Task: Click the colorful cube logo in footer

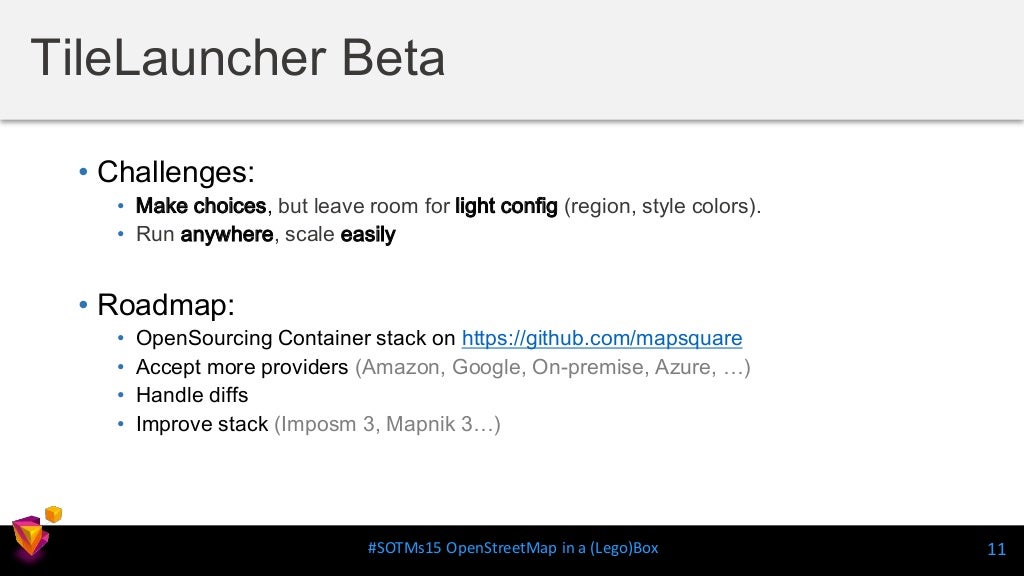Action: (29, 539)
